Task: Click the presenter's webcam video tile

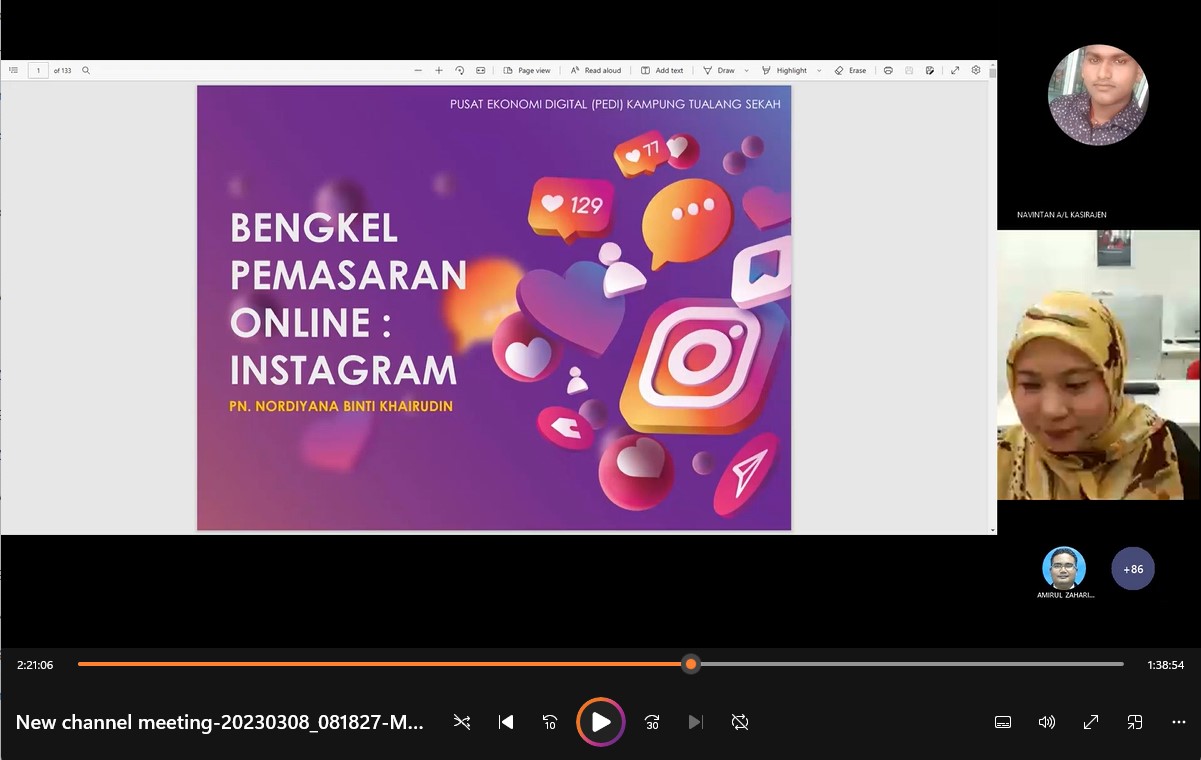Action: 1099,365
